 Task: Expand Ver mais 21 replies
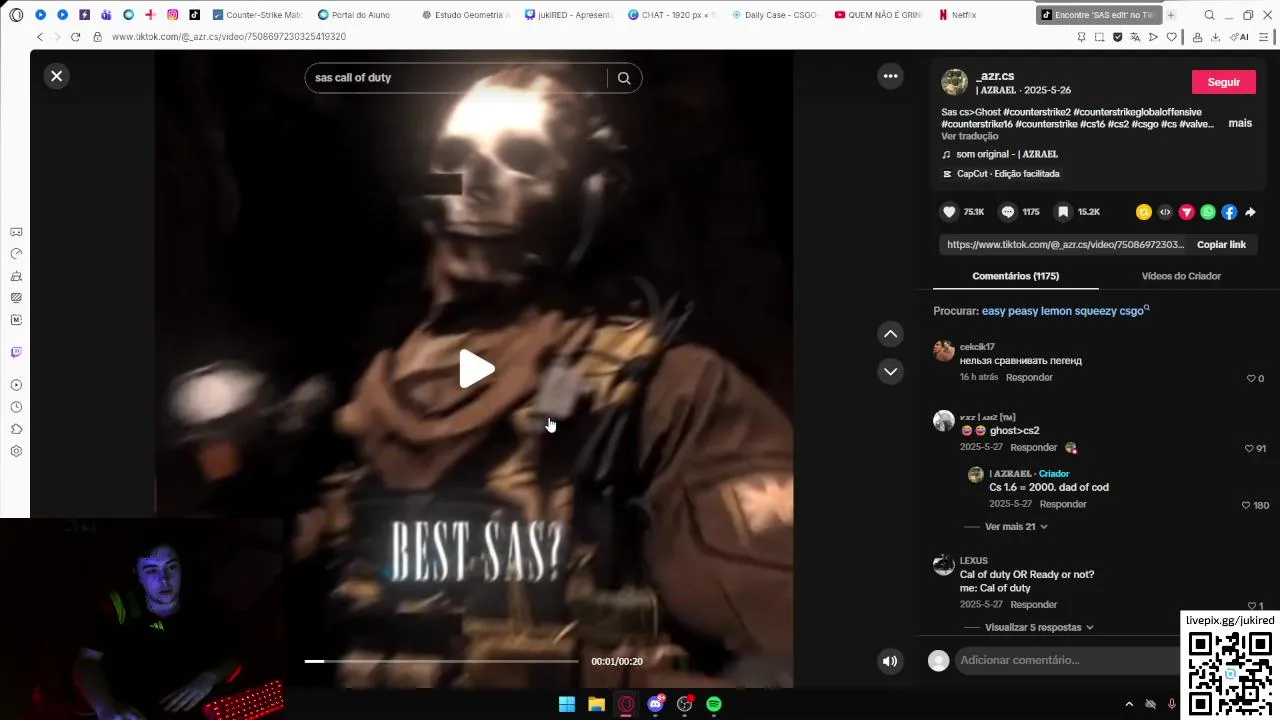click(x=1016, y=526)
